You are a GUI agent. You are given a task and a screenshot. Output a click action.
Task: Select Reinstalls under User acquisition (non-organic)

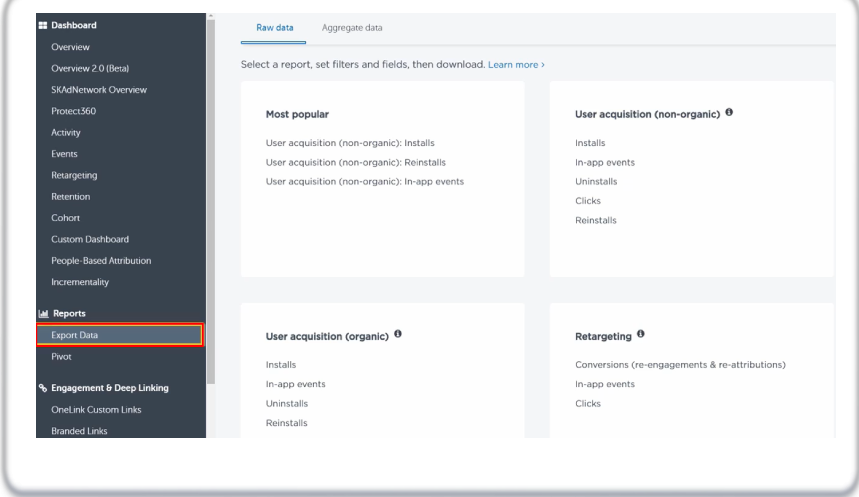point(595,220)
